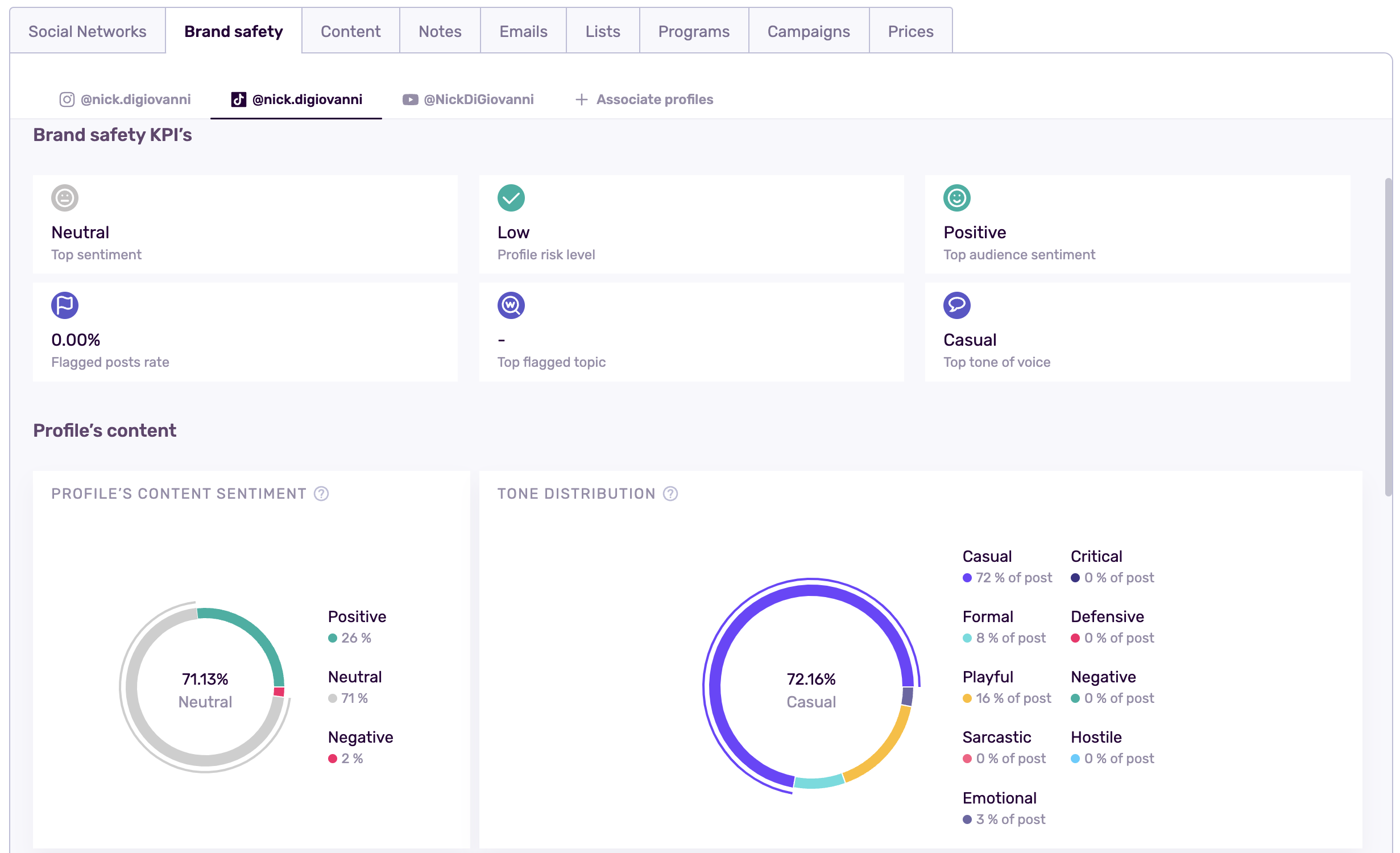Viewport: 1400px width, 853px height.
Task: Click the Instagram icon beside @nick.digiovanni
Action: (66, 99)
